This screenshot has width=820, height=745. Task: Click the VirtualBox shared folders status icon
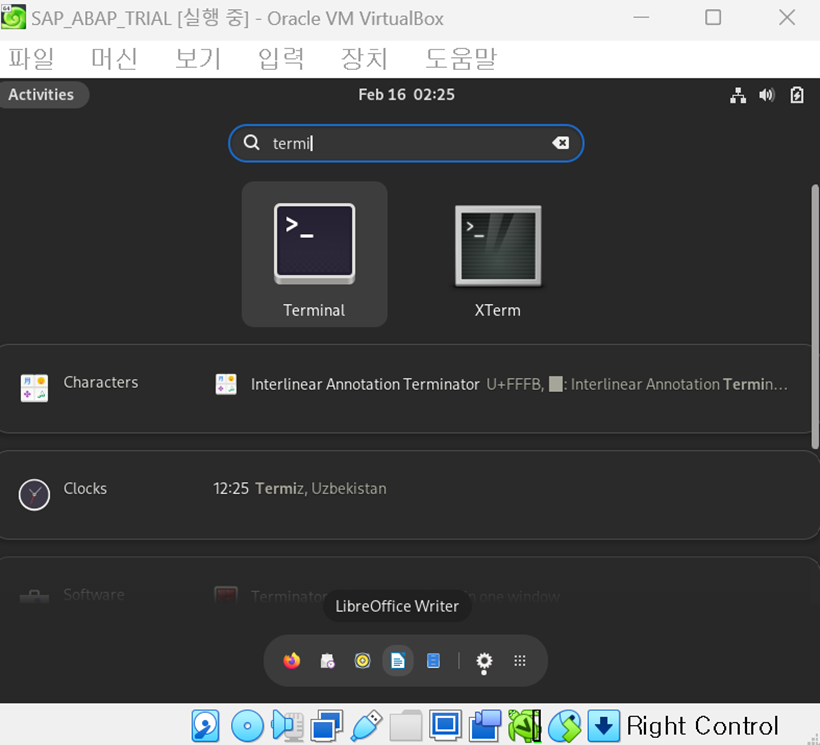coord(406,726)
